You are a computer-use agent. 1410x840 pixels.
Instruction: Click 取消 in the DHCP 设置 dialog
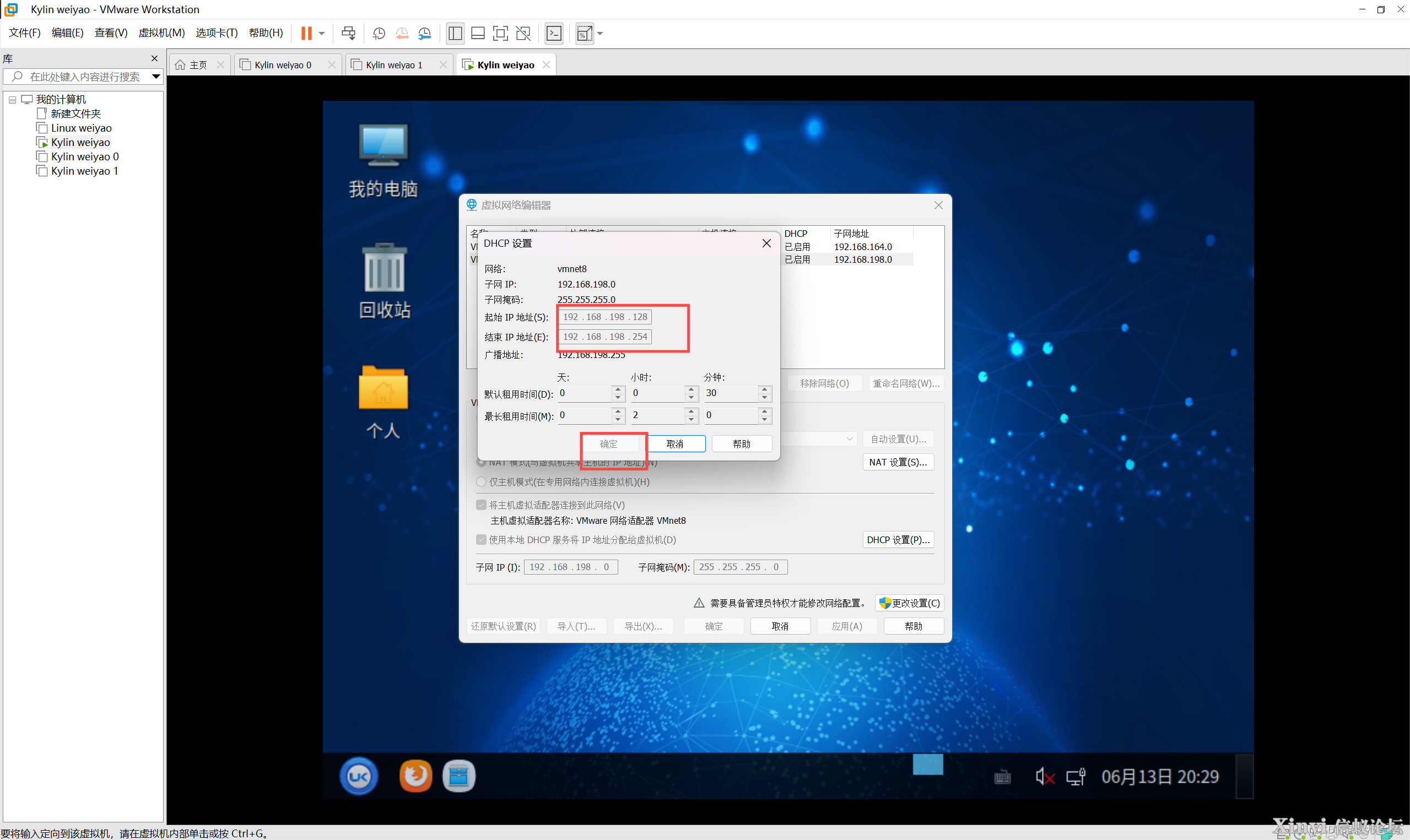click(x=675, y=444)
